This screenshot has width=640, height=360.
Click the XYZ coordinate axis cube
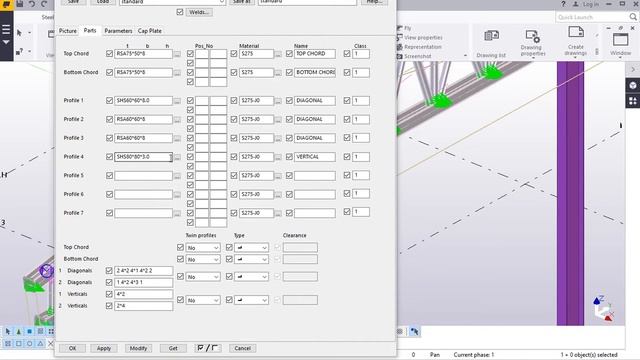[x=603, y=309]
